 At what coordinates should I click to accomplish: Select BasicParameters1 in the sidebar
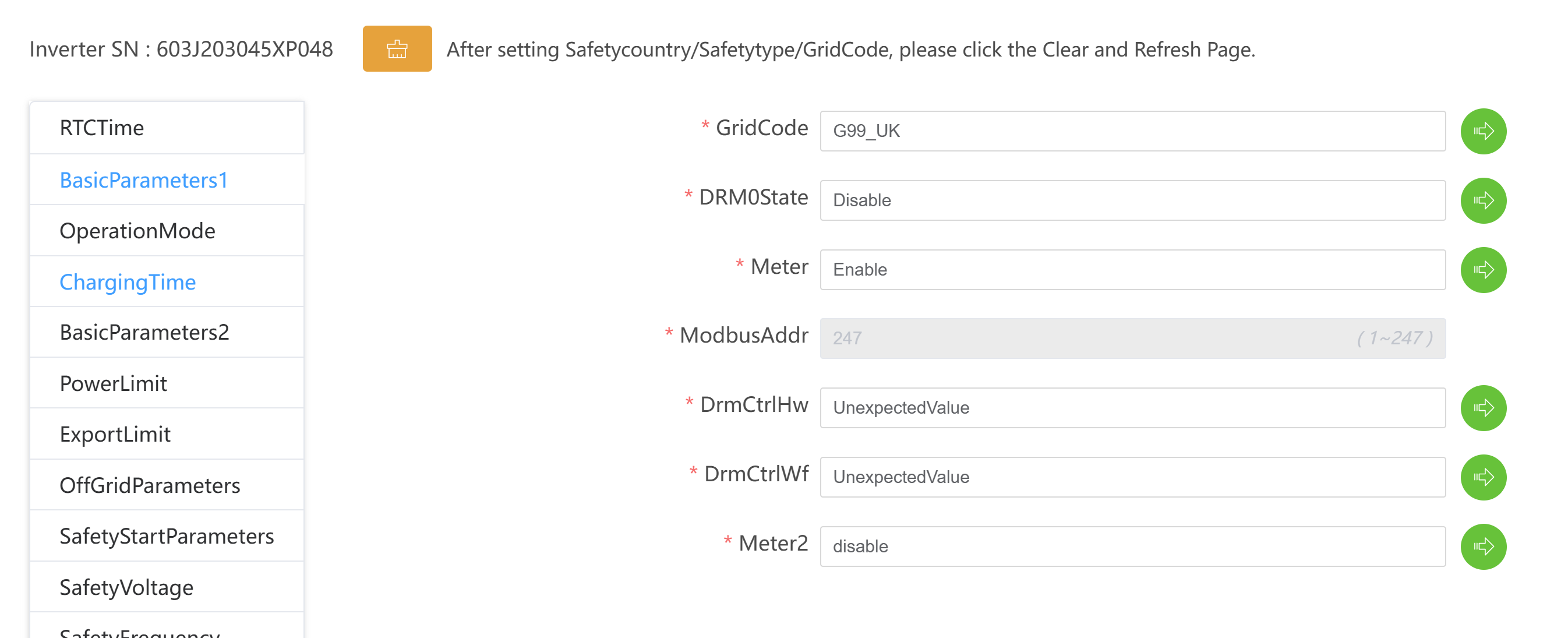tap(144, 180)
